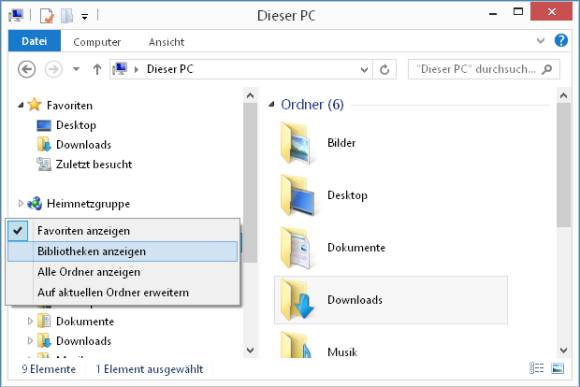This screenshot has width=580, height=387.
Task: Refresh the Dieser PC view
Action: point(385,70)
